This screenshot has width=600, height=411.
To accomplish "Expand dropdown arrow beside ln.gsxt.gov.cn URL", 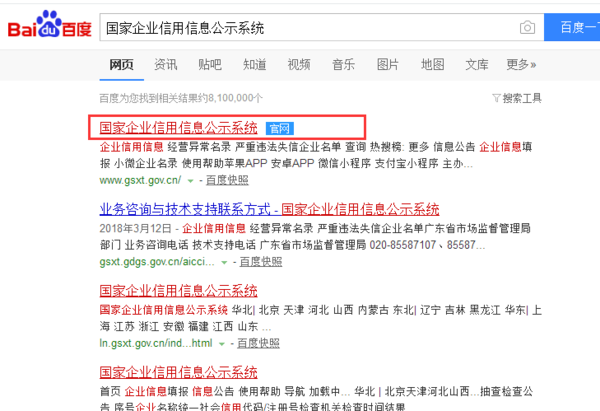I will (x=222, y=343).
